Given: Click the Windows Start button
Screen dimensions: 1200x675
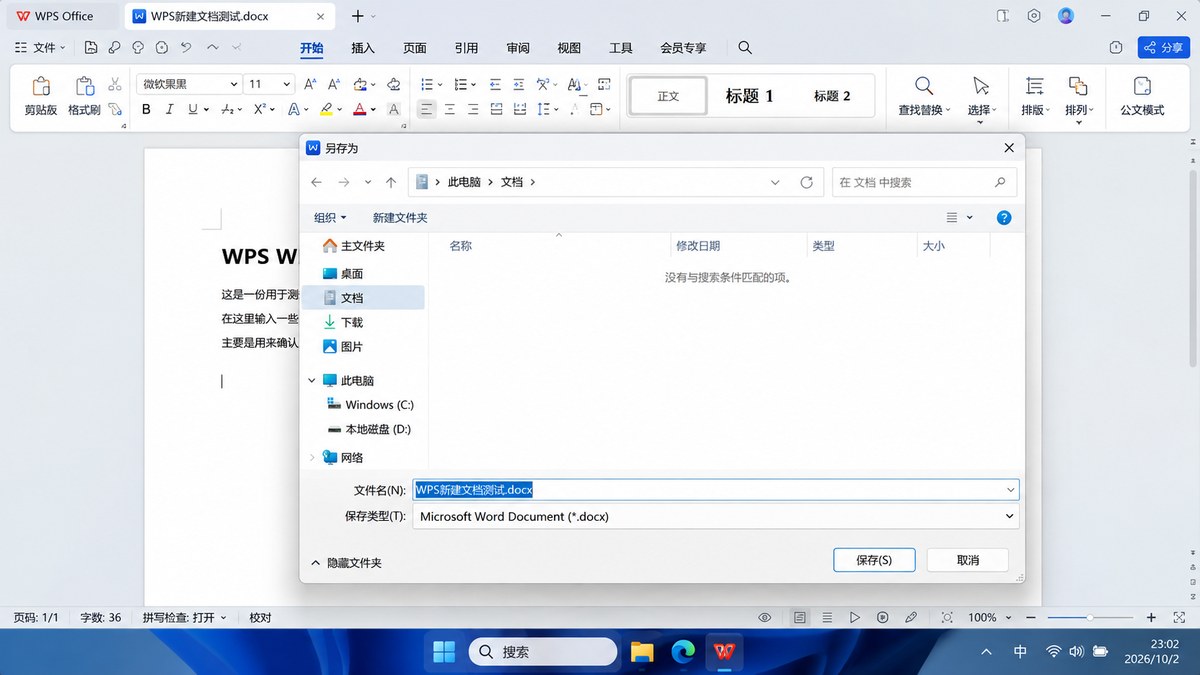Looking at the screenshot, I should 444,652.
